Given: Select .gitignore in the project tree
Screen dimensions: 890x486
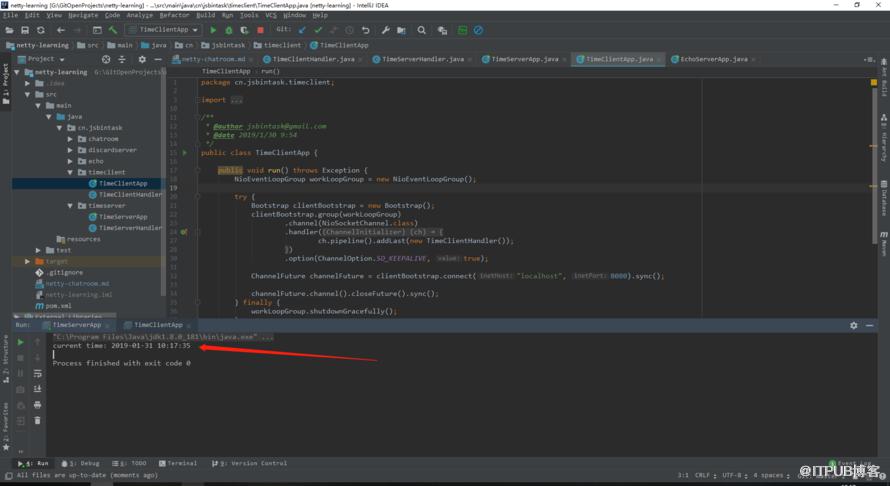Looking at the screenshot, I should [59, 273].
